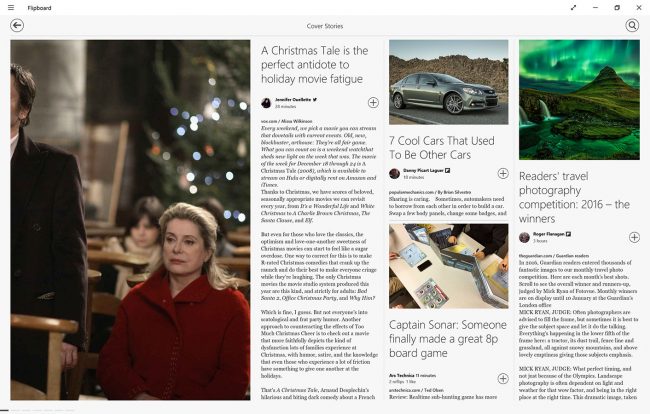Image resolution: width=650 pixels, height=414 pixels.
Task: Open headline '7 Cool Cars That Used To Be Other Cars'
Action: pos(441,148)
